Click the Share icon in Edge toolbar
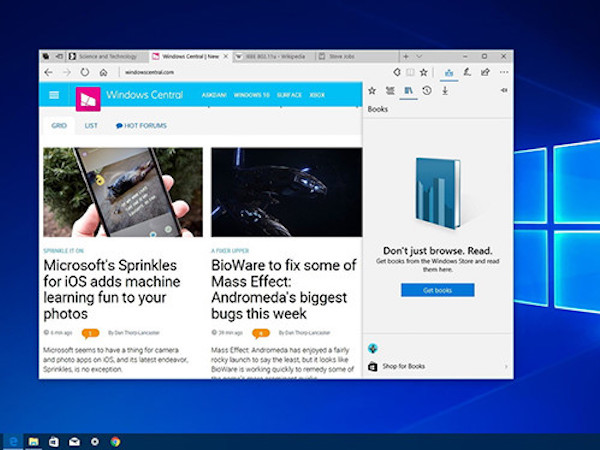The width and height of the screenshot is (600, 450). (x=485, y=72)
